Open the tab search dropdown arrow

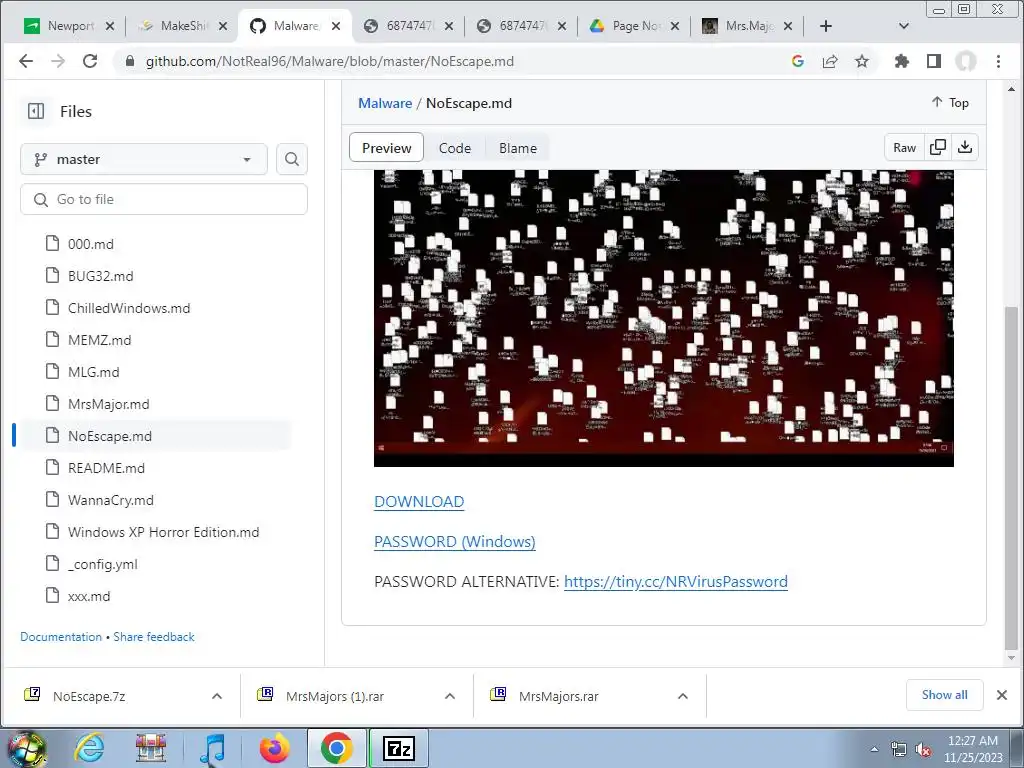(904, 26)
